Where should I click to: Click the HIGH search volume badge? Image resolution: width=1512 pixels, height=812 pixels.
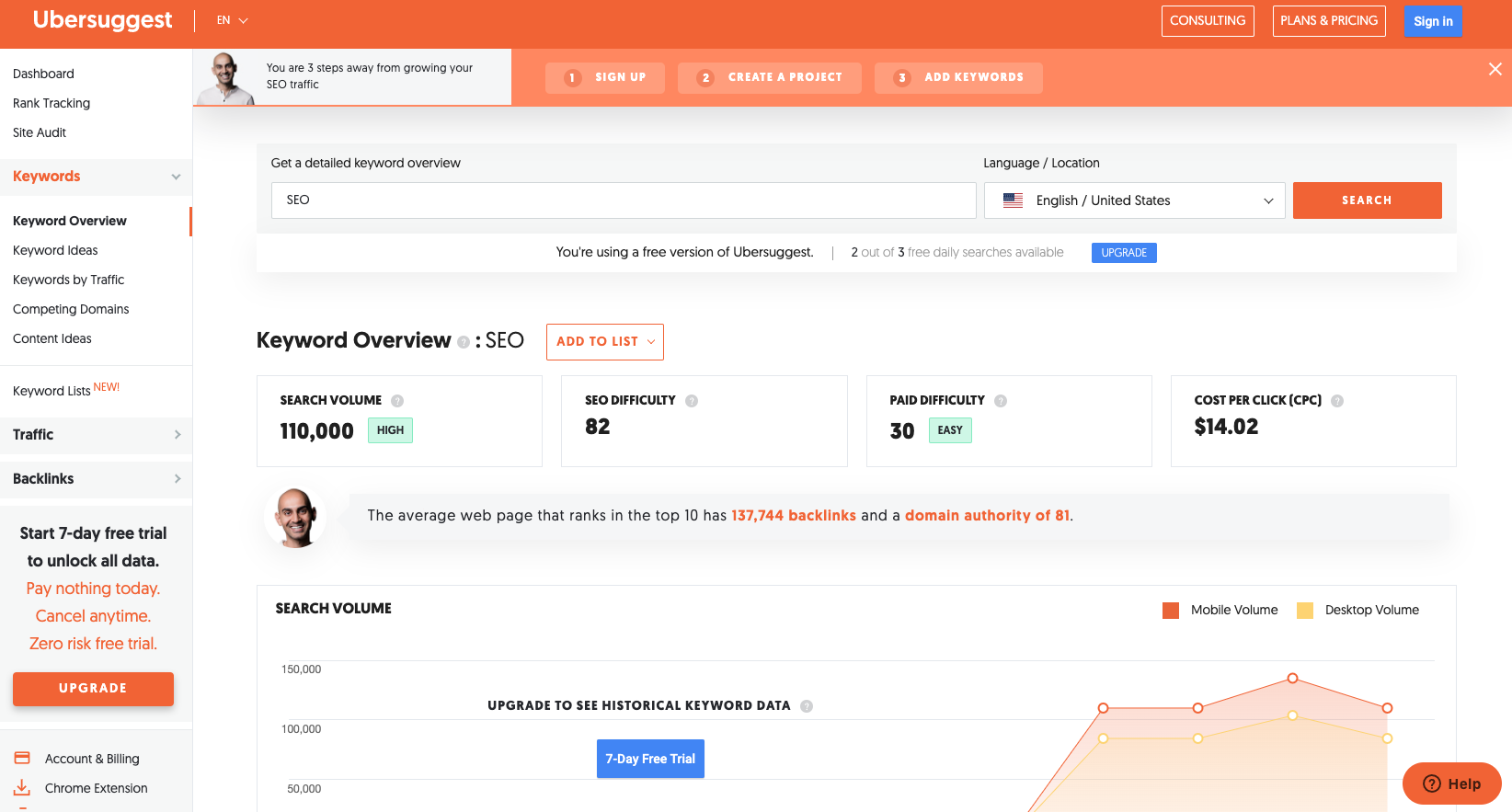pos(390,430)
